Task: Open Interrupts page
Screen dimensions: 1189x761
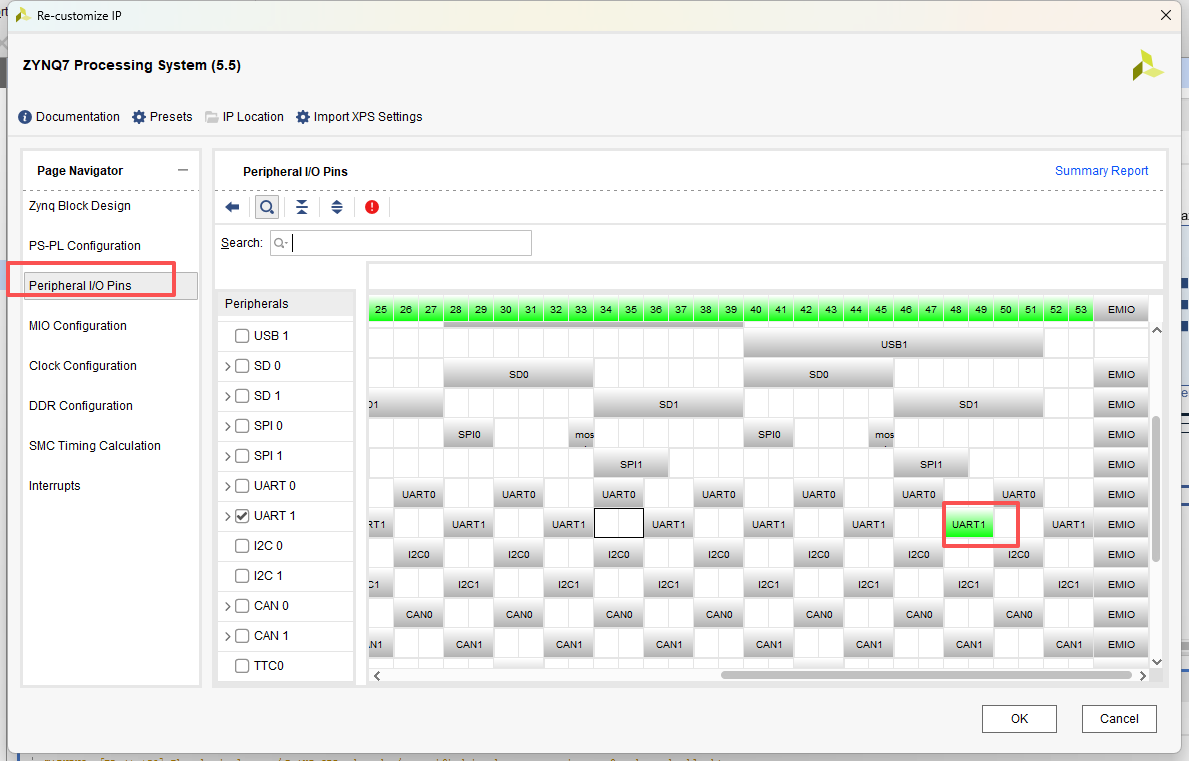Action: (x=55, y=486)
